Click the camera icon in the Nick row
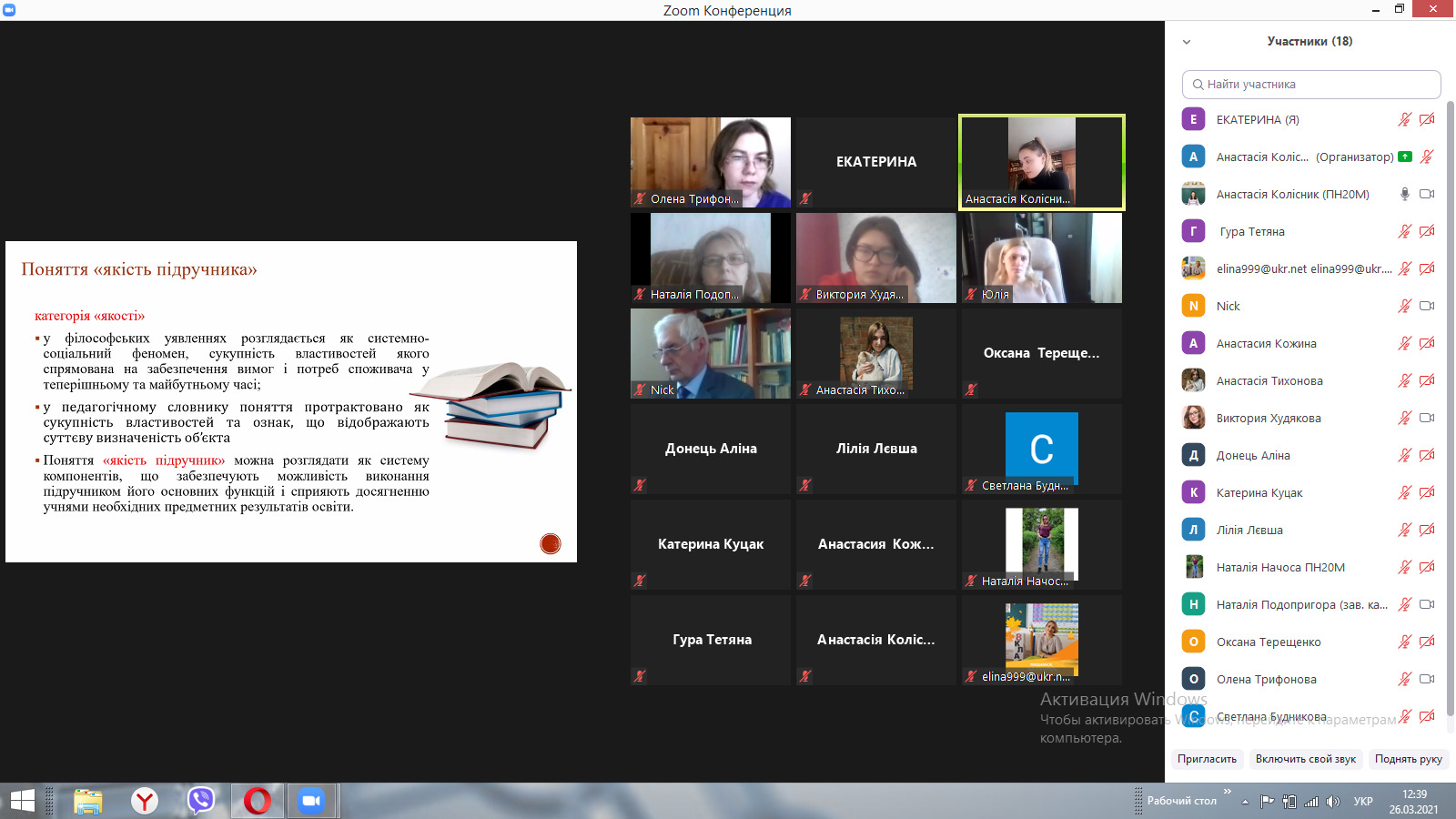Image resolution: width=1456 pixels, height=819 pixels. point(1427,306)
